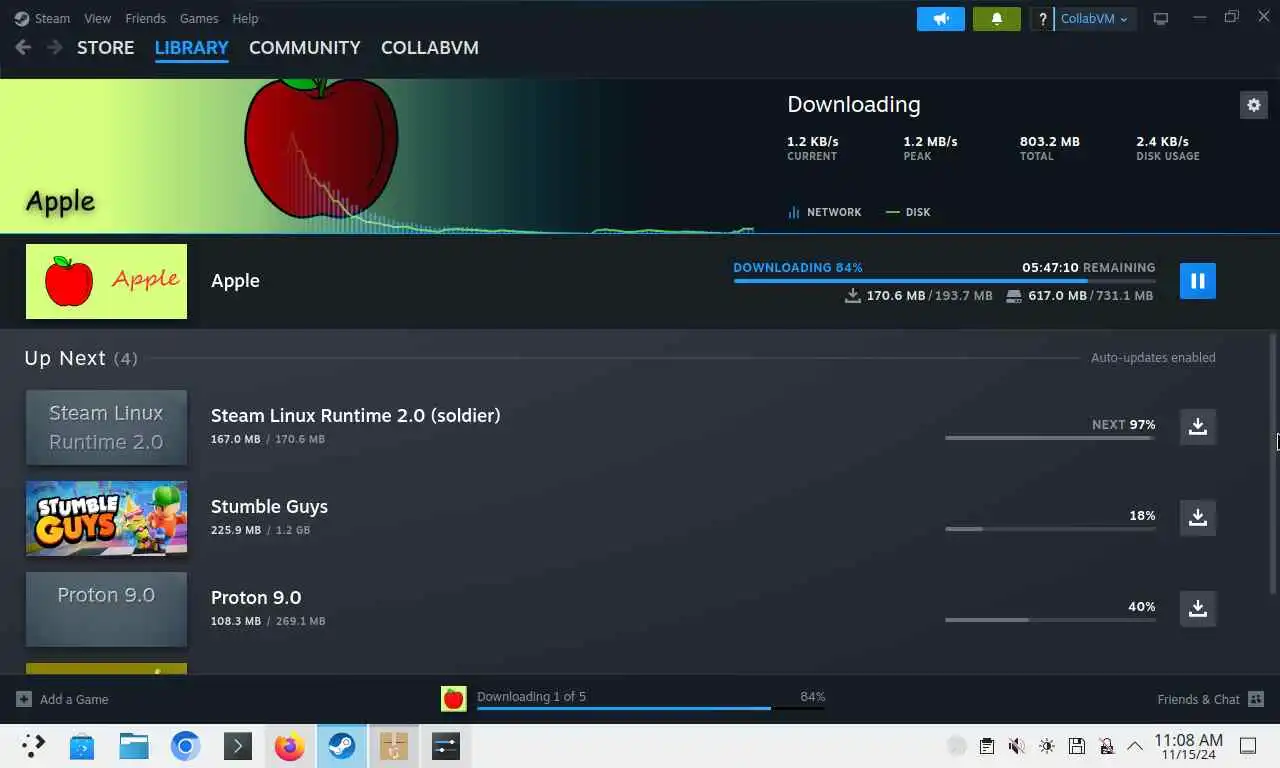The image size is (1280, 768).
Task: Go forward with the right arrow
Action: pos(55,47)
